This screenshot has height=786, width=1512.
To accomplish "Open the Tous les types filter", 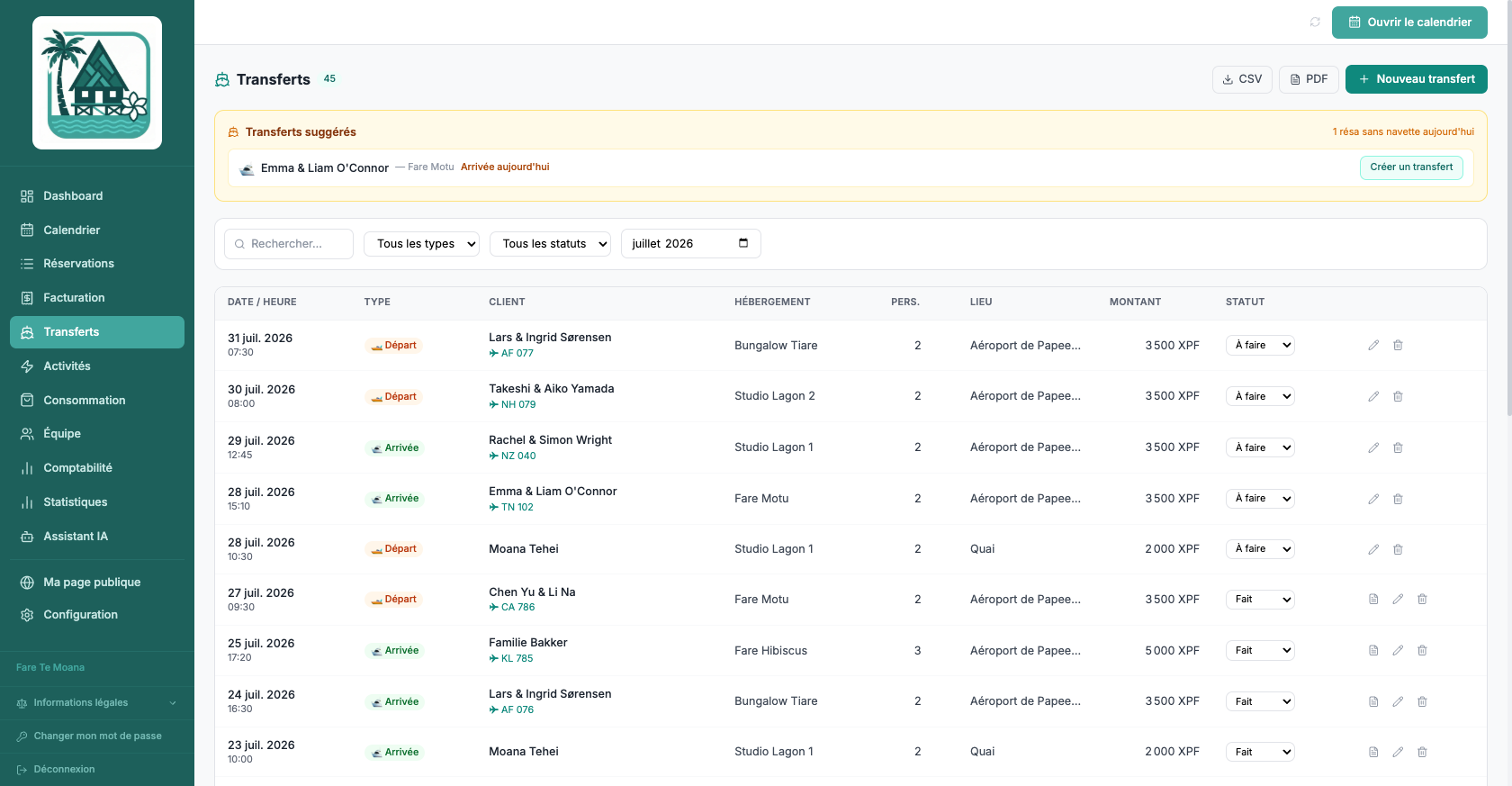I will point(421,244).
